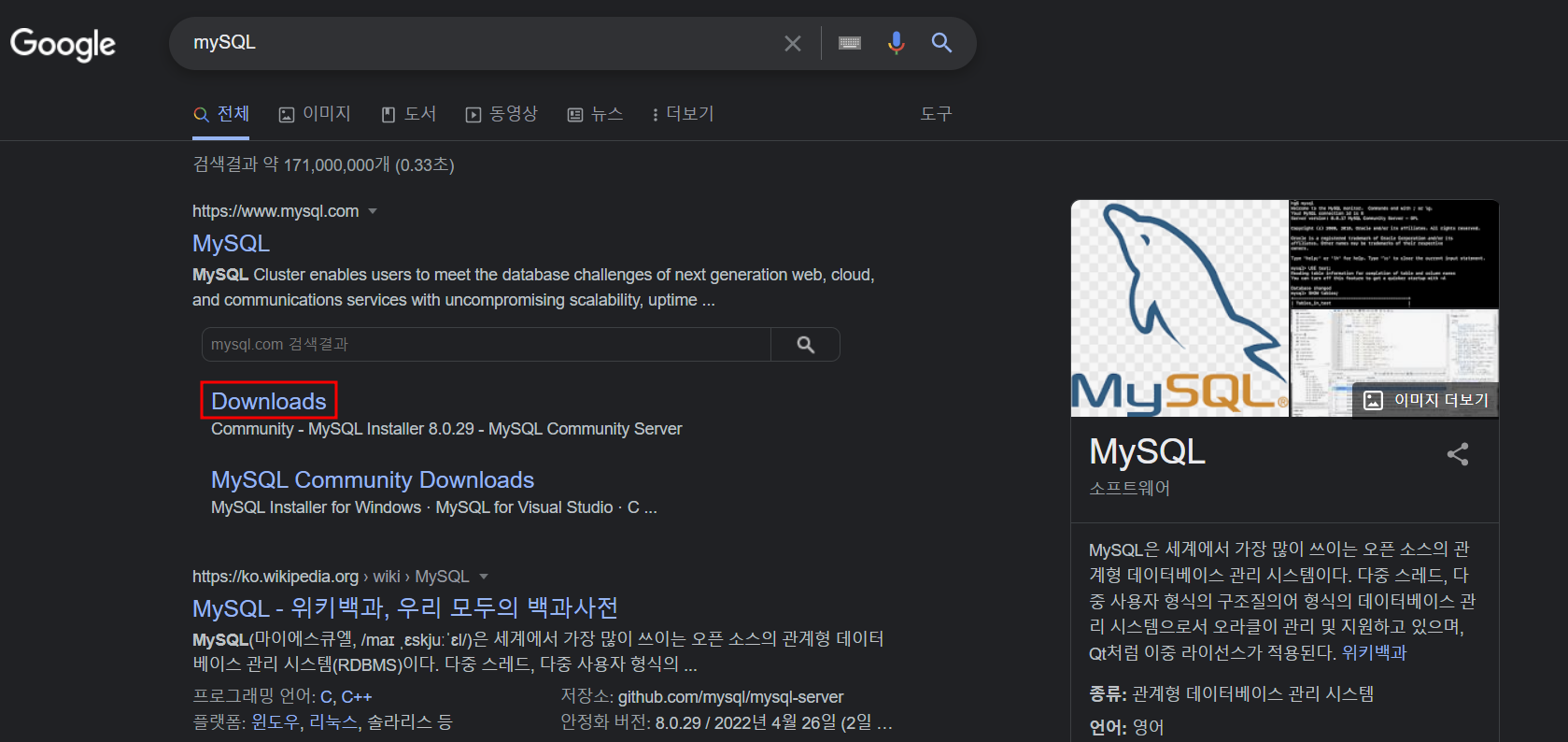
Task: Open the 동영상 tab
Action: coord(502,114)
